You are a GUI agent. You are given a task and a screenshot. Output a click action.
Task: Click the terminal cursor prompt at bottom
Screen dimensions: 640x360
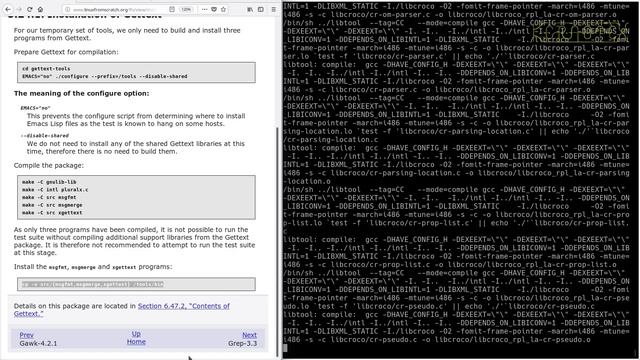click(x=285, y=348)
